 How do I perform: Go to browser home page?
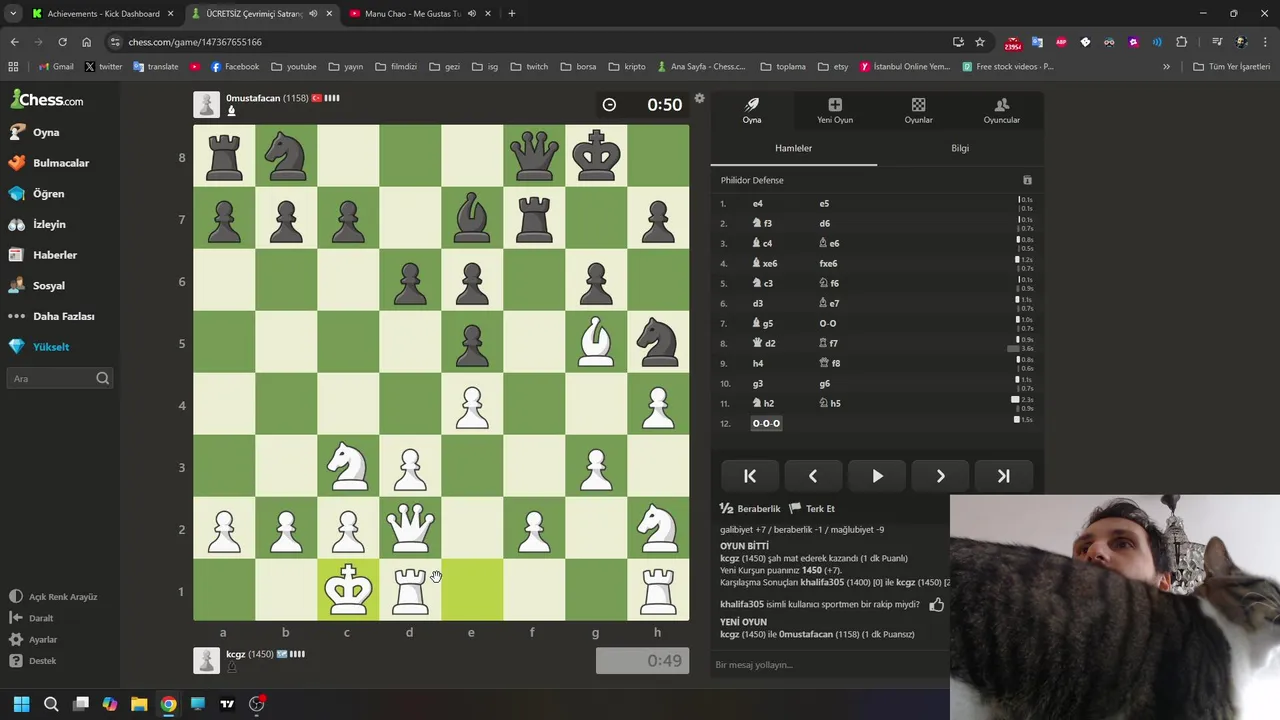click(x=86, y=42)
